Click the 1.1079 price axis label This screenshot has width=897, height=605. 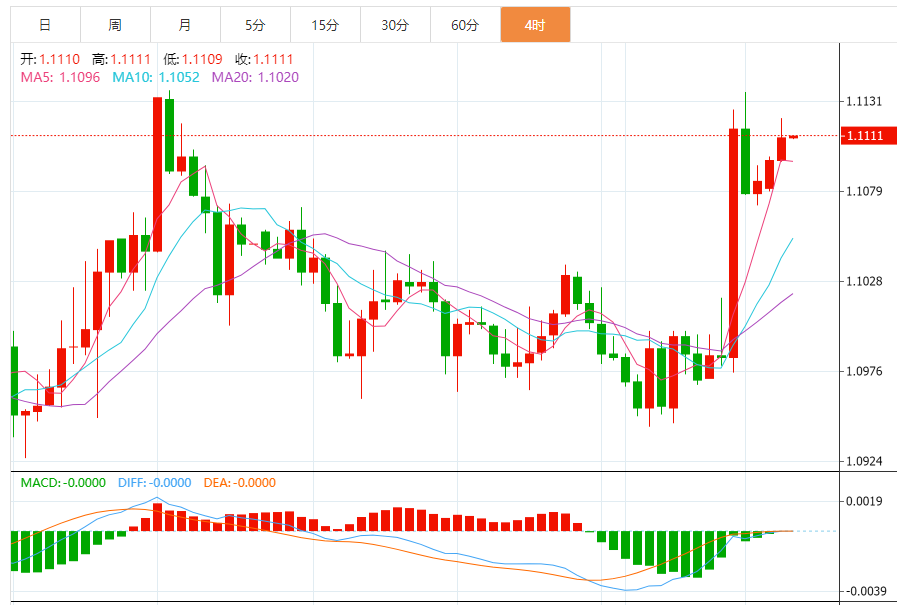(864, 191)
